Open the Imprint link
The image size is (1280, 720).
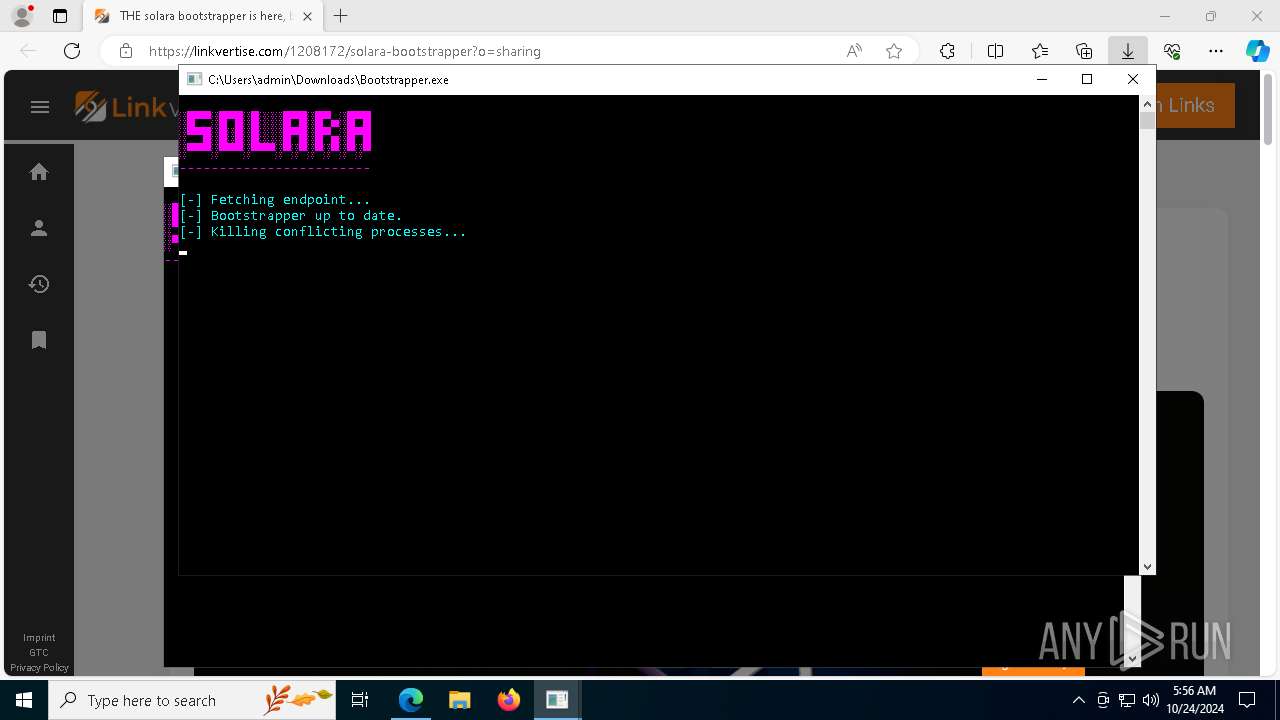[39, 638]
